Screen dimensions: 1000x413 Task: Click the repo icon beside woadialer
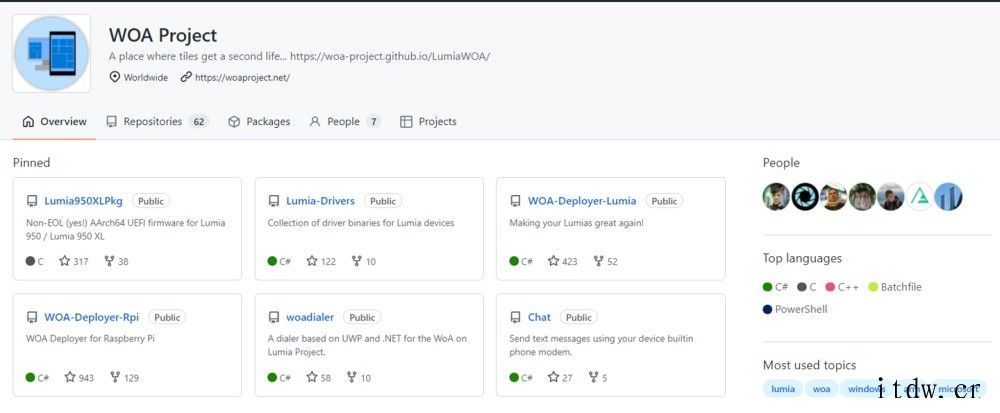[x=274, y=317]
